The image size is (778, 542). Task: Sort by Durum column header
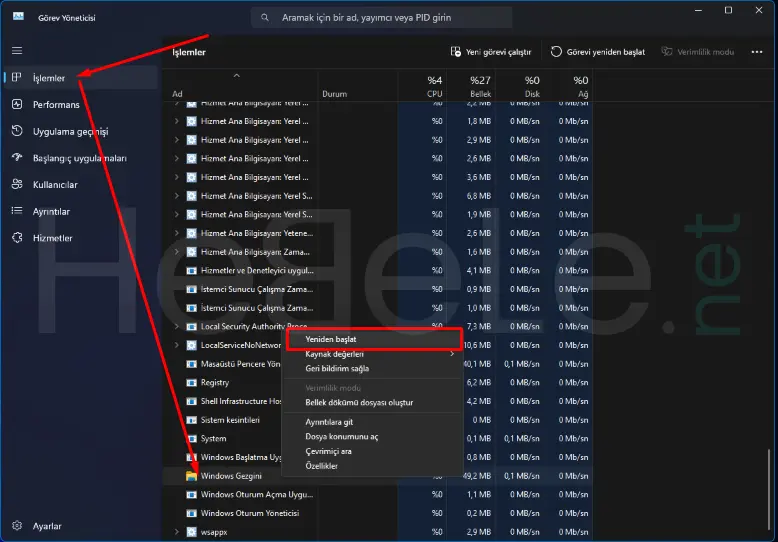click(x=358, y=85)
